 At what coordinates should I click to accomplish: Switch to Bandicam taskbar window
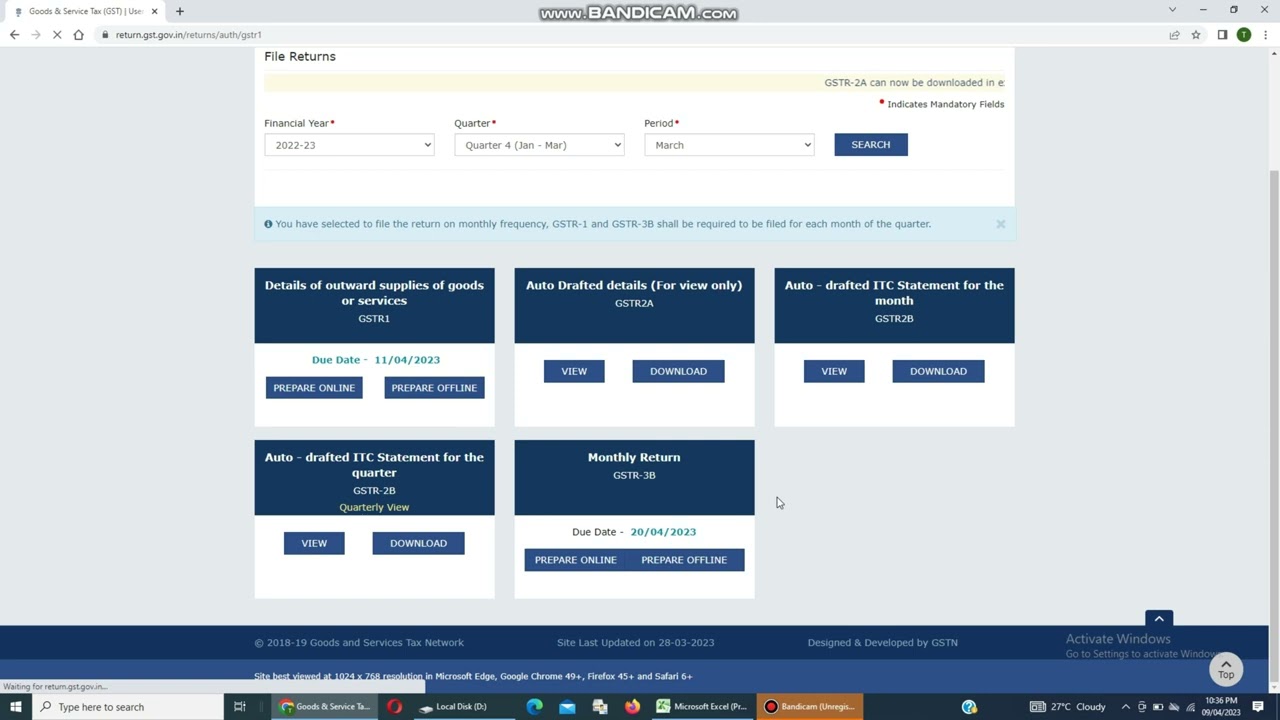(808, 707)
